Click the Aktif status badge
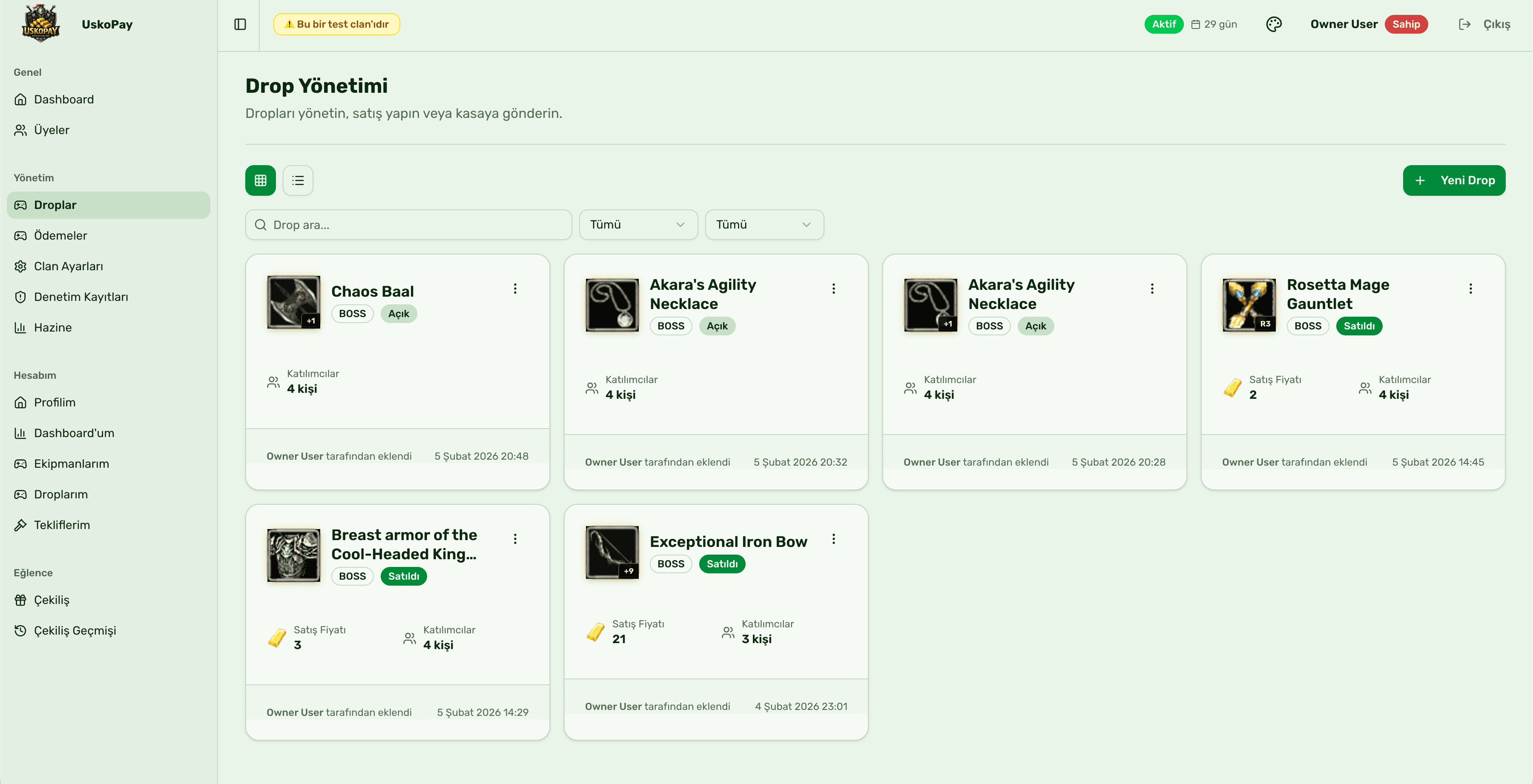Image resolution: width=1533 pixels, height=784 pixels. [x=1163, y=24]
